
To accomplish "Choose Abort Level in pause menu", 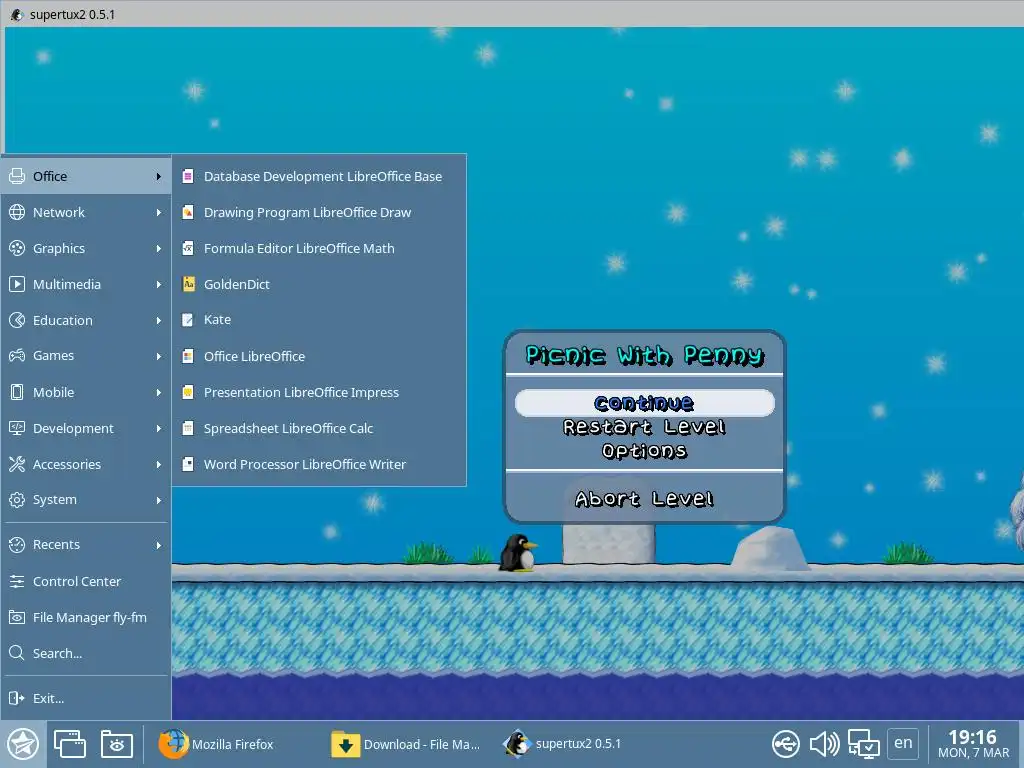I will (x=645, y=499).
